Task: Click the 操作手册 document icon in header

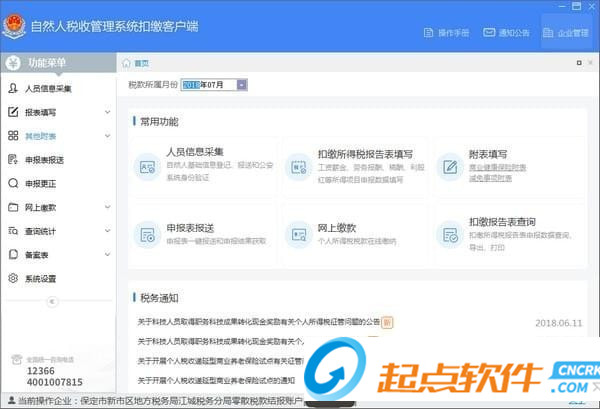Action: click(428, 33)
